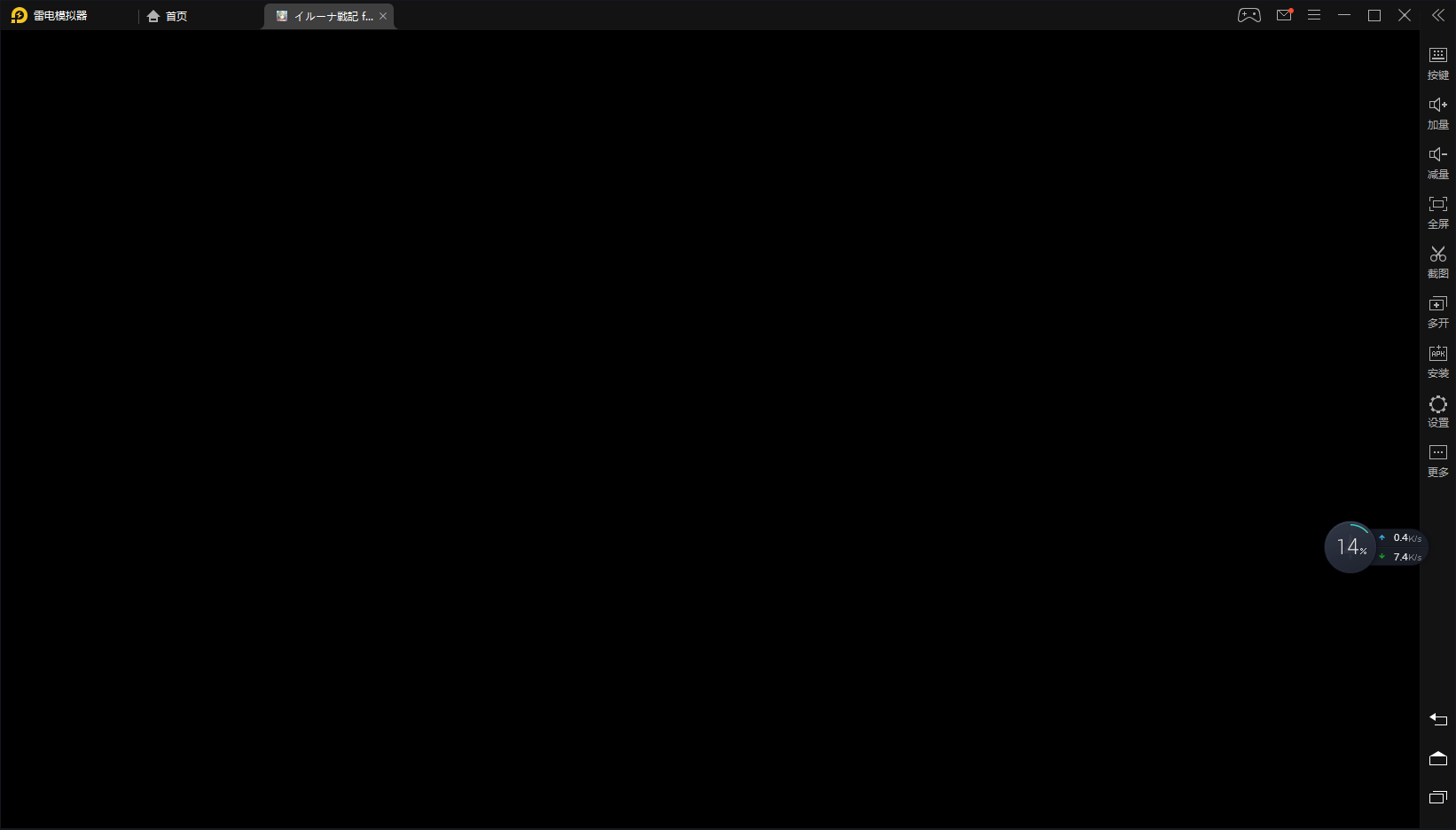The height and width of the screenshot is (830, 1456).
Task: Switch to the 首页 home tab
Action: click(168, 16)
